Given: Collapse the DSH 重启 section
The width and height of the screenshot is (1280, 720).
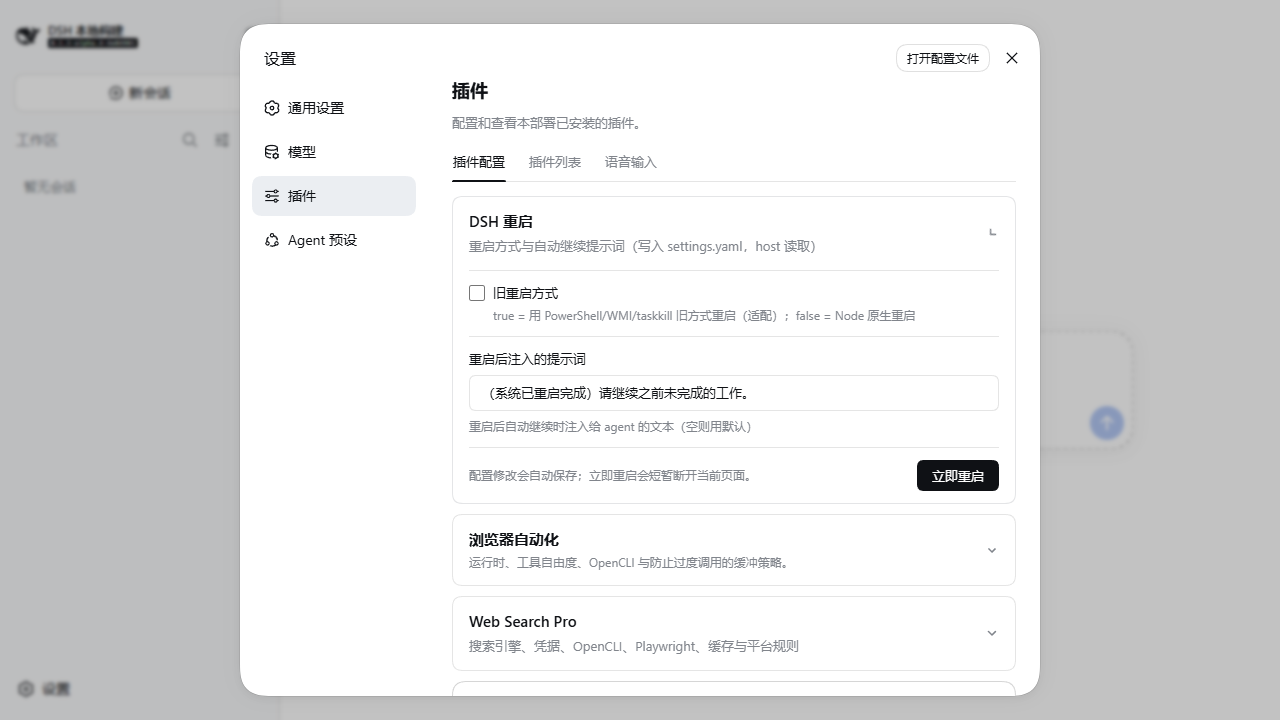Looking at the screenshot, I should click(x=992, y=232).
